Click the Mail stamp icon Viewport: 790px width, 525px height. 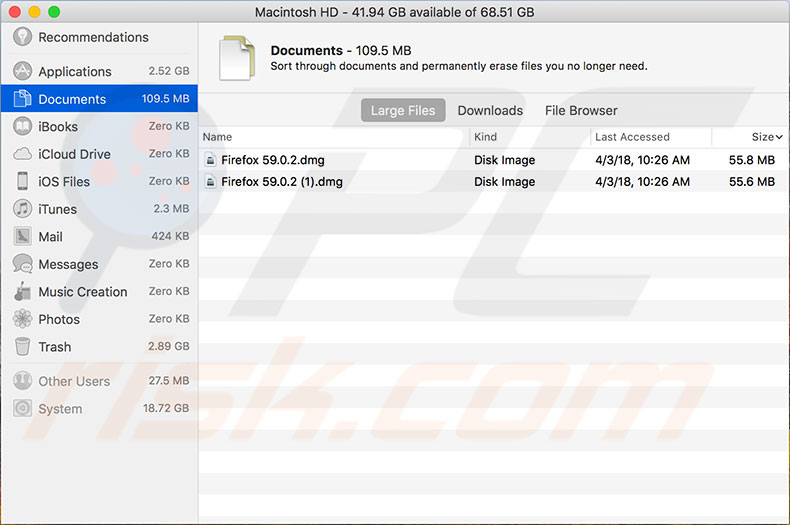coord(22,236)
